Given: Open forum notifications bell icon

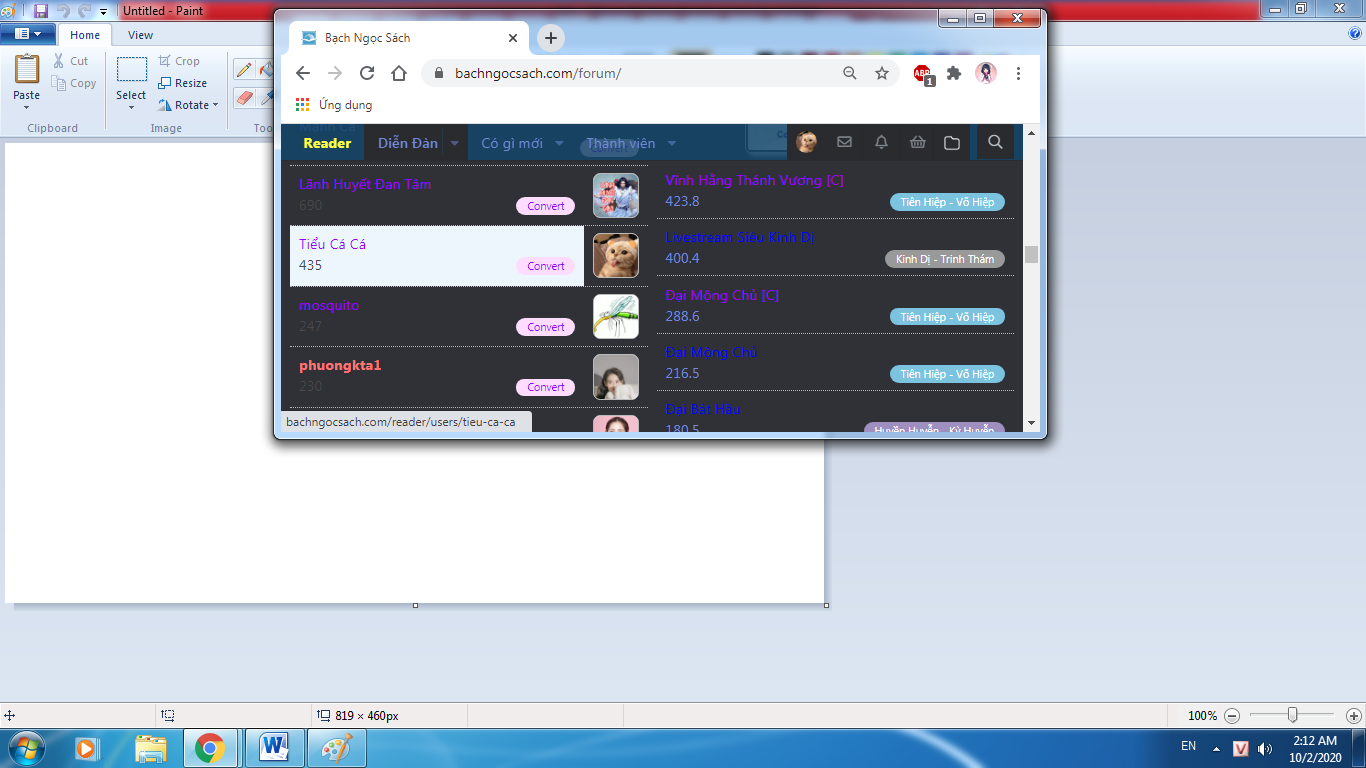Looking at the screenshot, I should [x=881, y=143].
